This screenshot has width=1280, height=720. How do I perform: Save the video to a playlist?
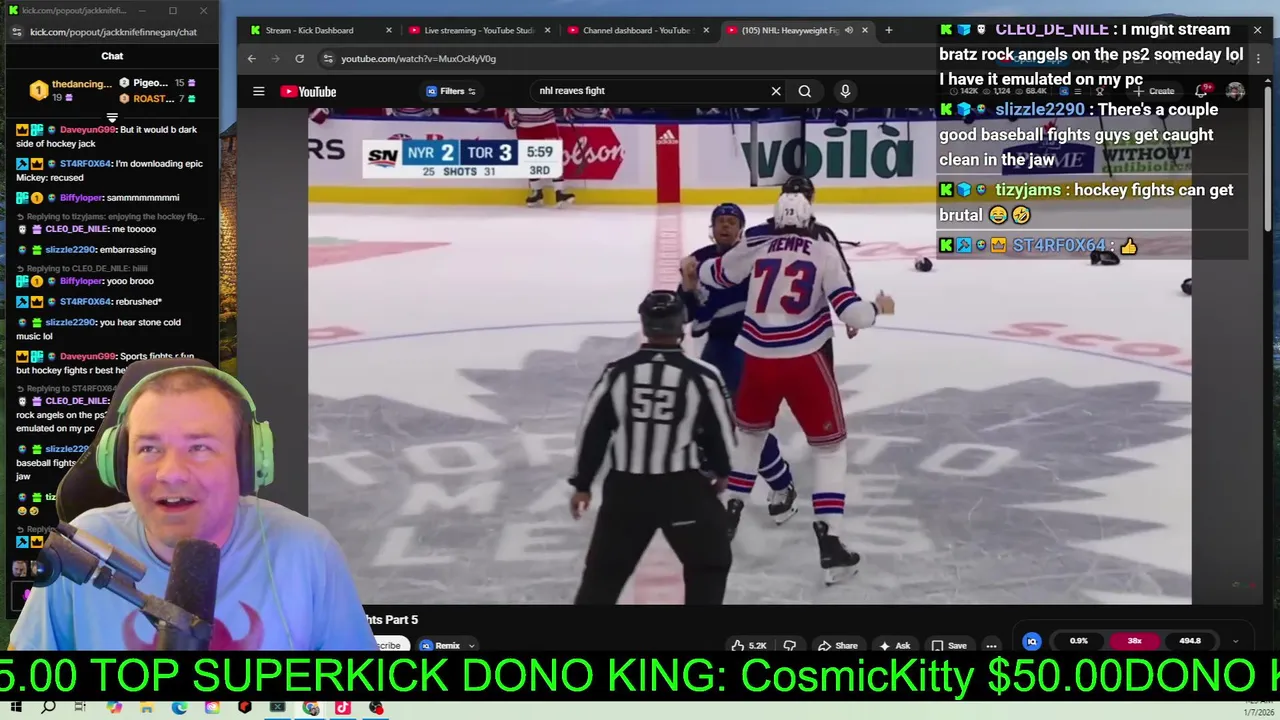click(x=949, y=646)
